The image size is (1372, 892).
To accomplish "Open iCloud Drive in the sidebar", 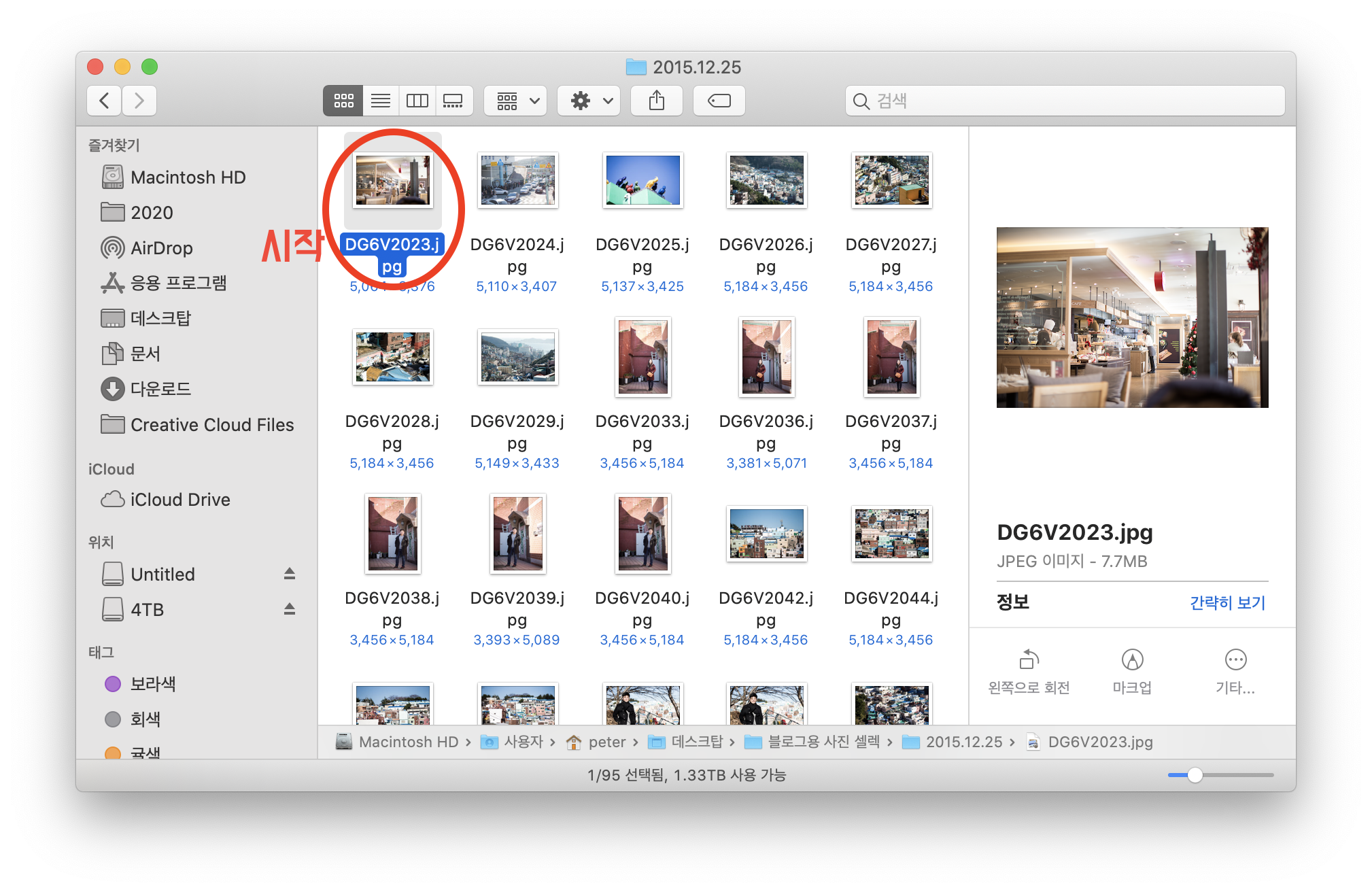I will tap(179, 500).
